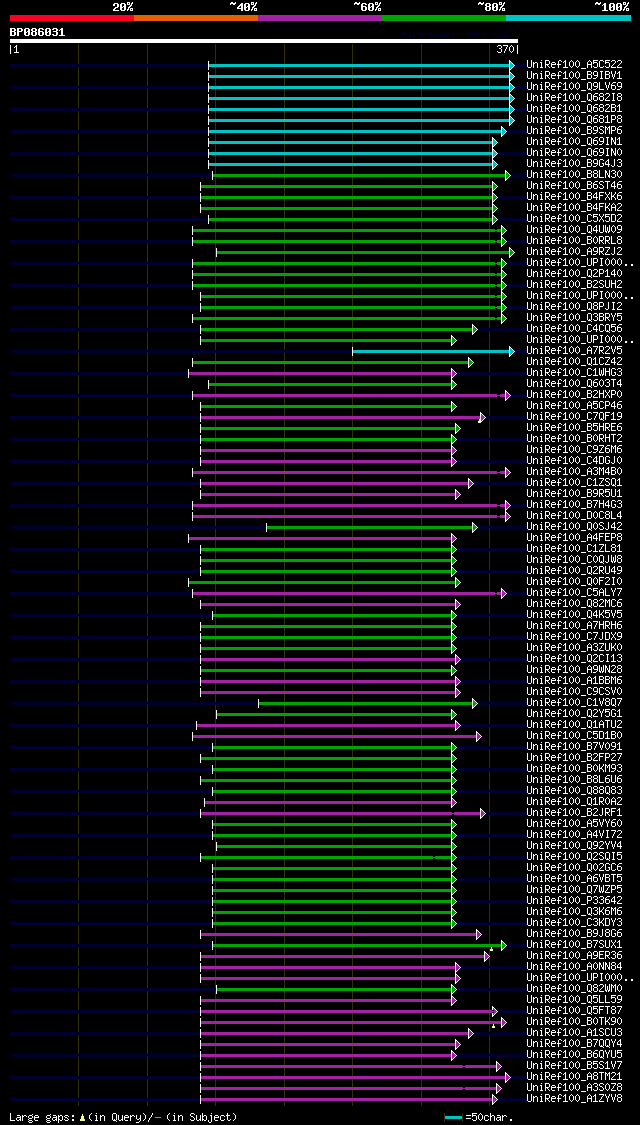Open the UniRef100_Q69IN1 hit label
This screenshot has height=1125, width=640.
[574, 141]
